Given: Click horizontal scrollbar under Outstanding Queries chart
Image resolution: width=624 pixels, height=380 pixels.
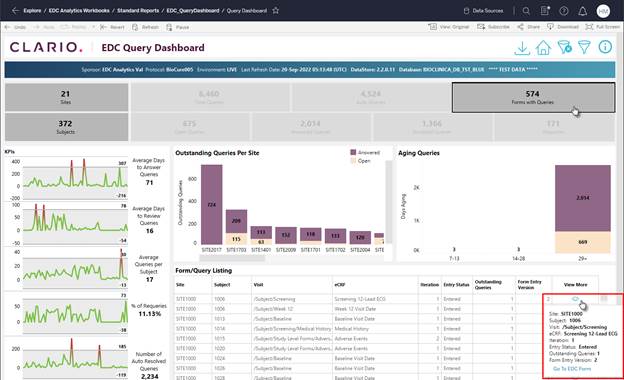Looking at the screenshot, I should tap(232, 259).
